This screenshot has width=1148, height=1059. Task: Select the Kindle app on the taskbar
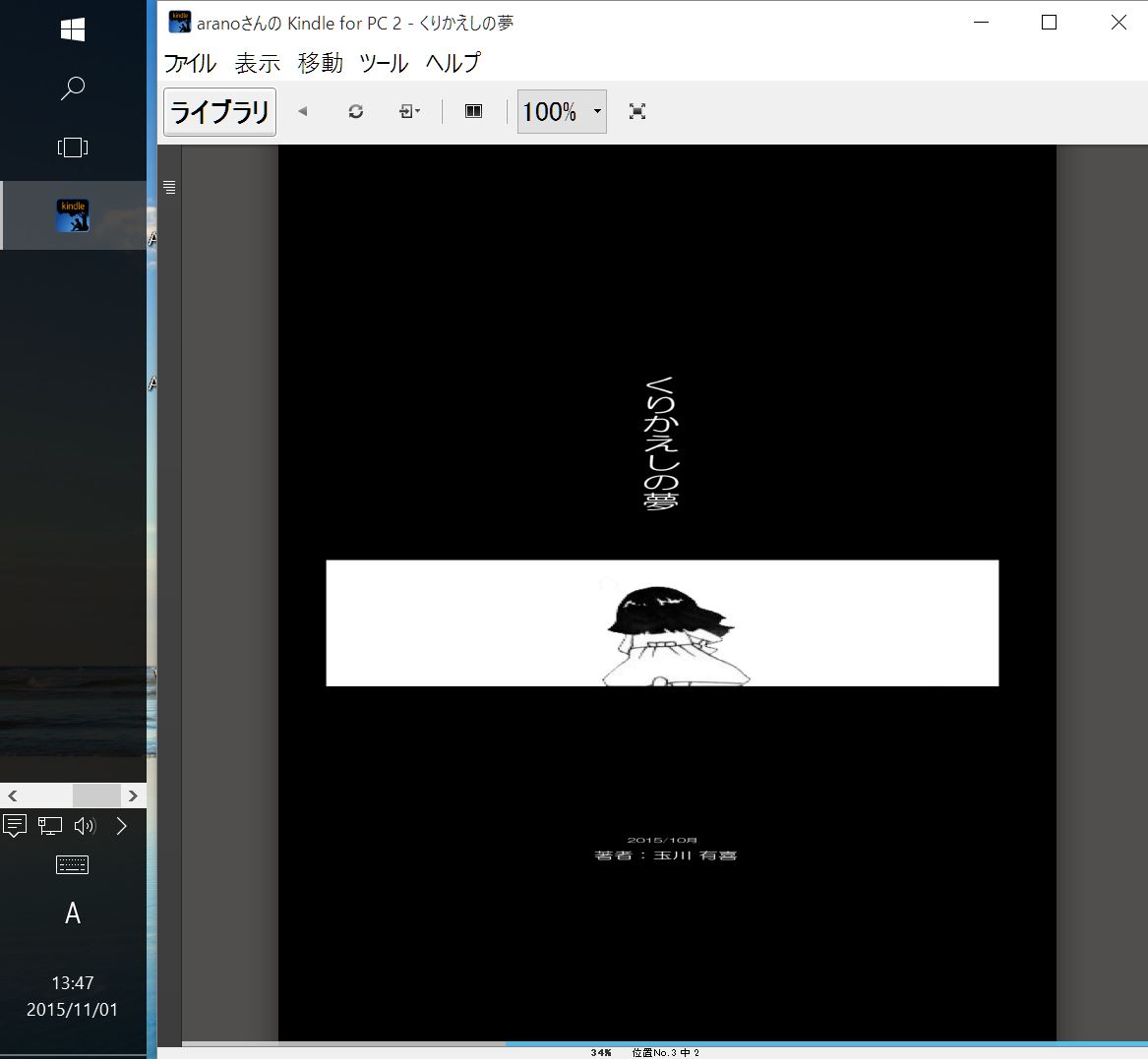click(x=73, y=215)
